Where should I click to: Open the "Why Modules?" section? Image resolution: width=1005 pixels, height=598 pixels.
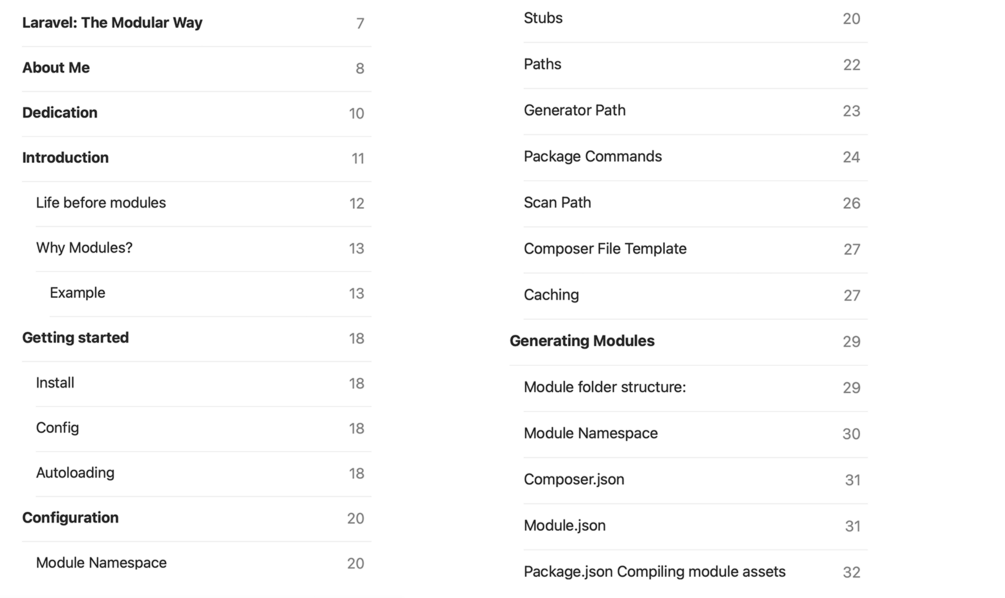pos(84,248)
